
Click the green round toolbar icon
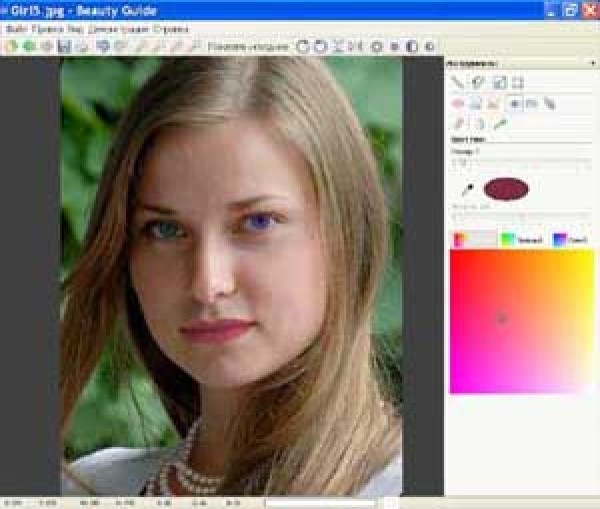(29, 47)
